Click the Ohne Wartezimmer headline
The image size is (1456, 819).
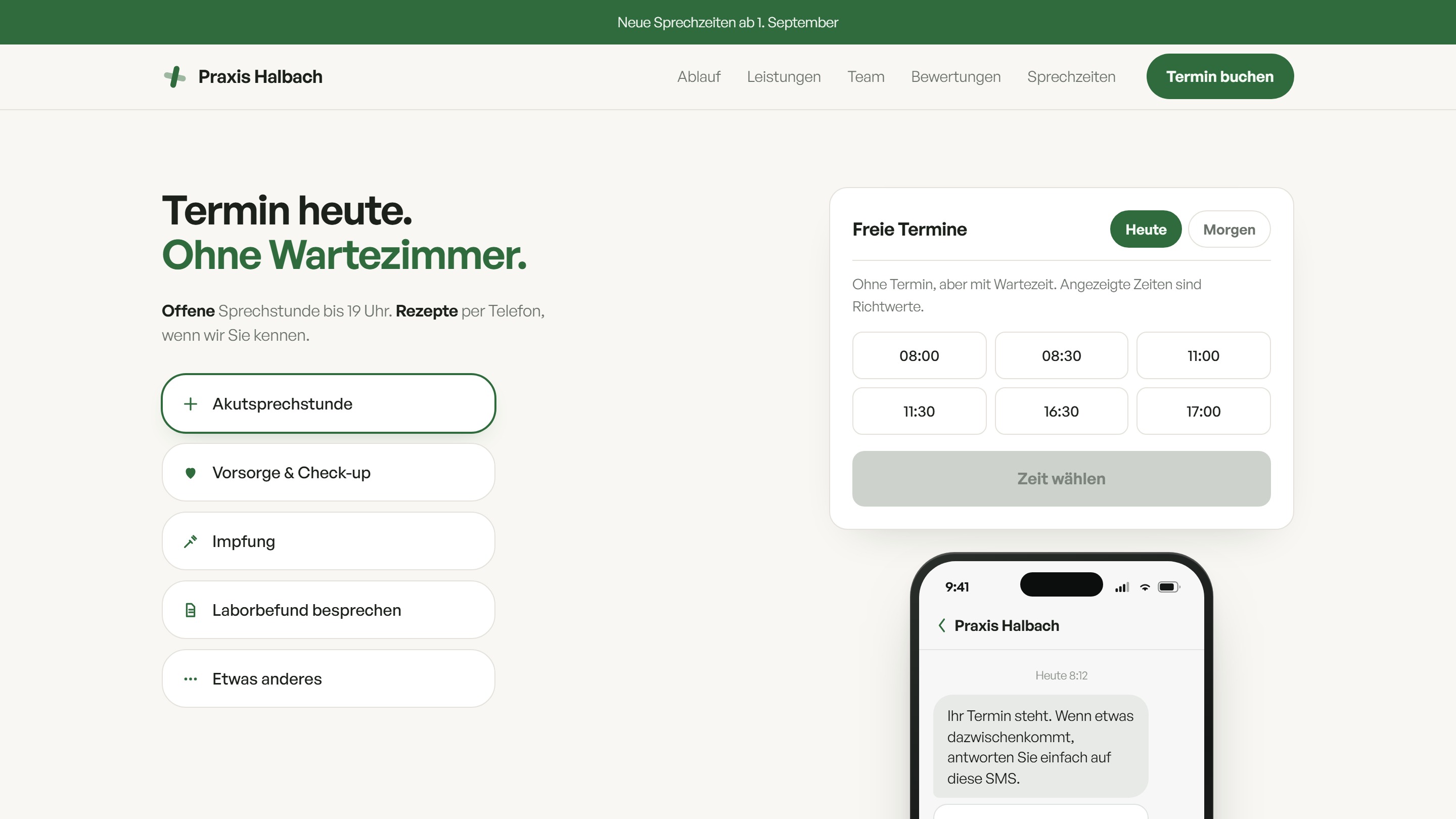pyautogui.click(x=344, y=255)
